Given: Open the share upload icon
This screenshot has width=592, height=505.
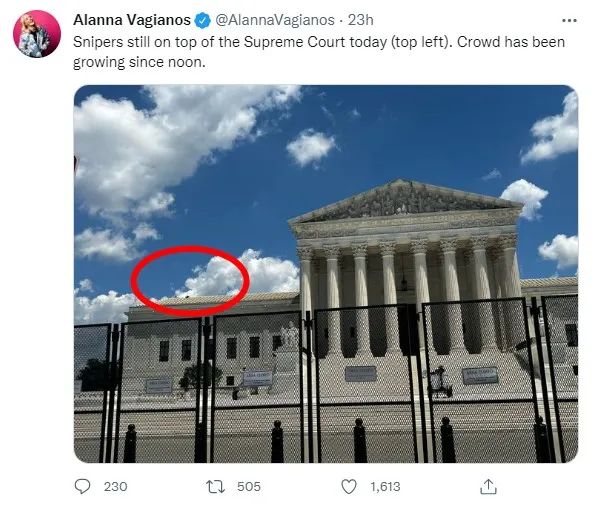Looking at the screenshot, I should (x=488, y=487).
